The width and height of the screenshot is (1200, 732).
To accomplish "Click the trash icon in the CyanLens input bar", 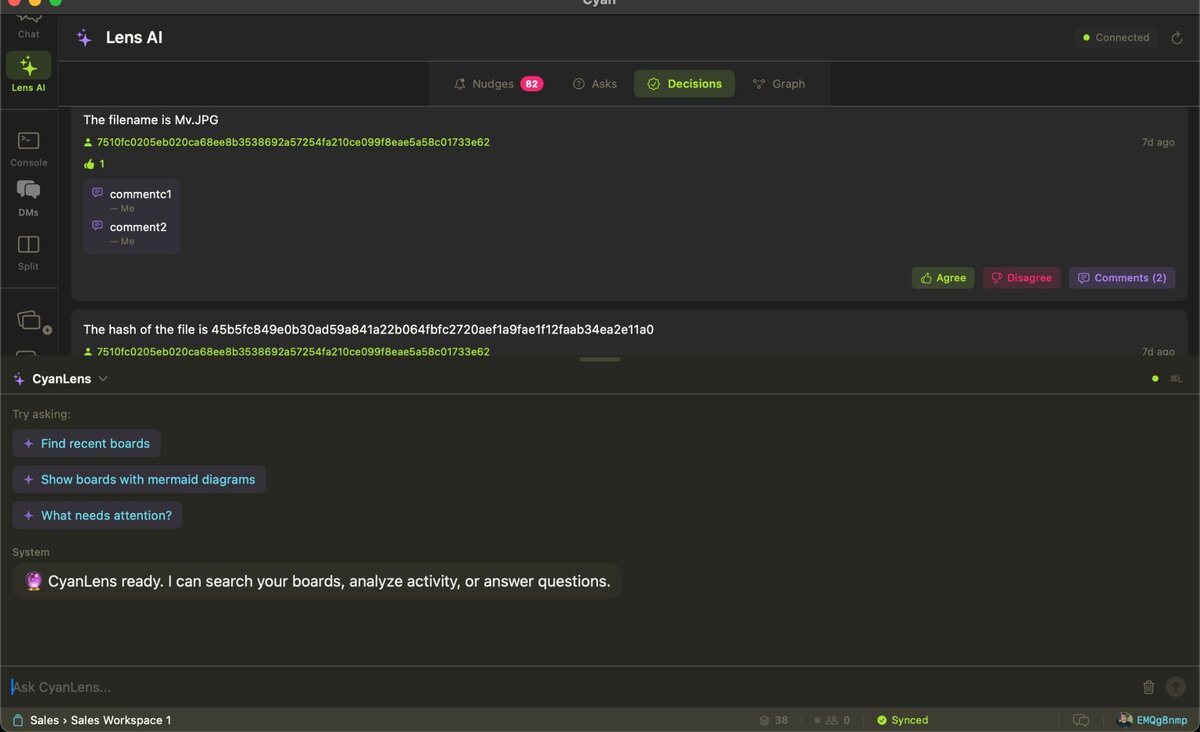I will (1148, 687).
